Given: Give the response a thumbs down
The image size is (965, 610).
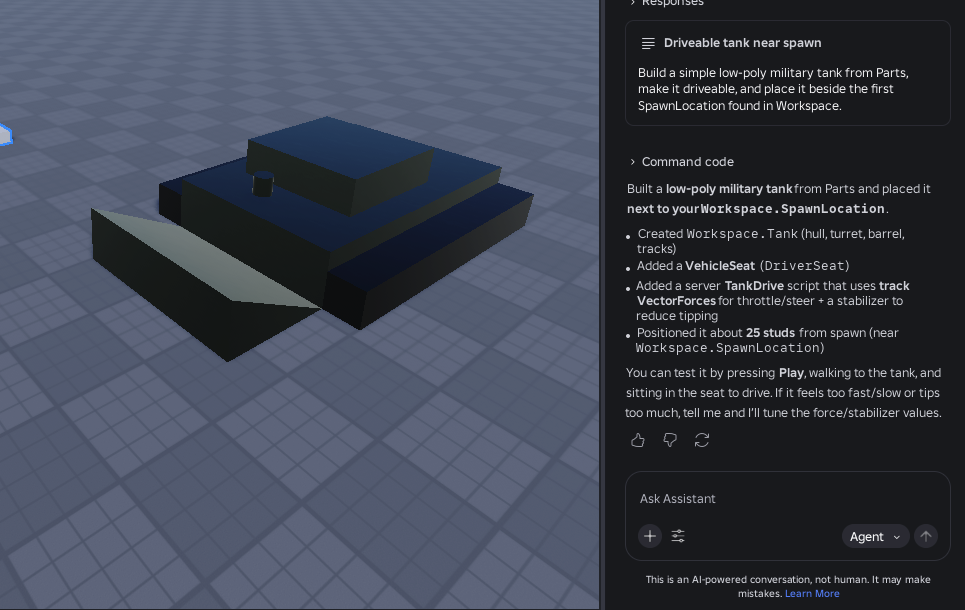Looking at the screenshot, I should pyautogui.click(x=670, y=440).
